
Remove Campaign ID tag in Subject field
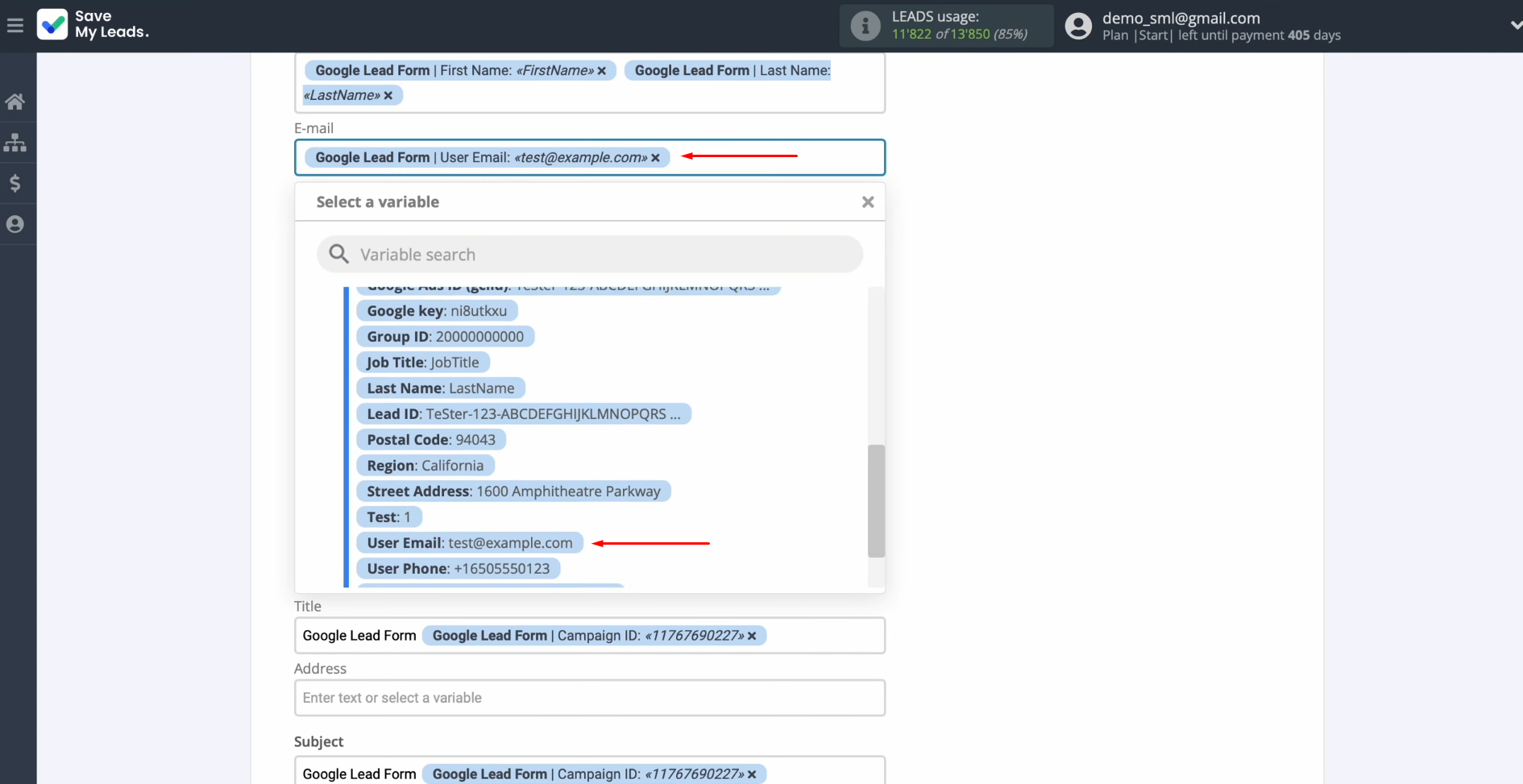point(752,774)
